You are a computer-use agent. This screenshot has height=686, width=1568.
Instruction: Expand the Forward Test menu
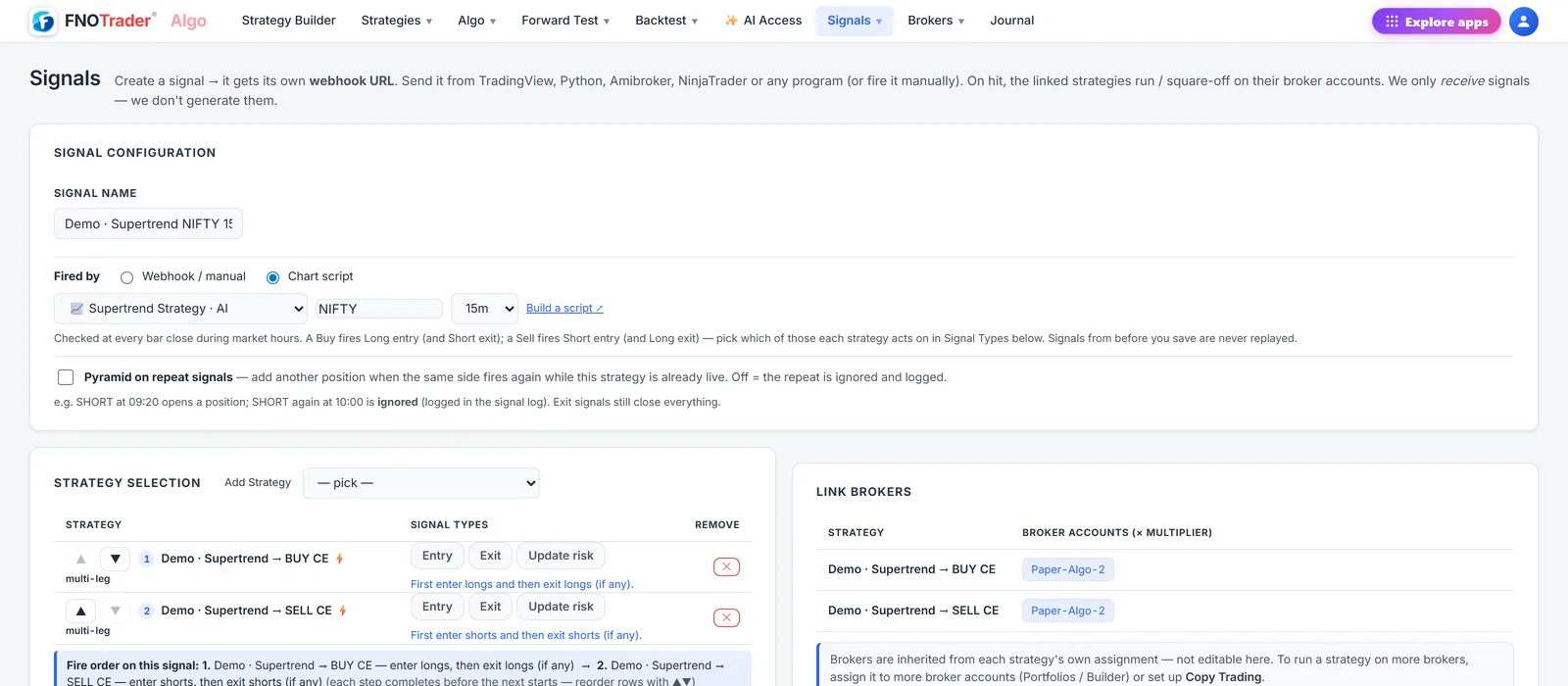pos(565,21)
